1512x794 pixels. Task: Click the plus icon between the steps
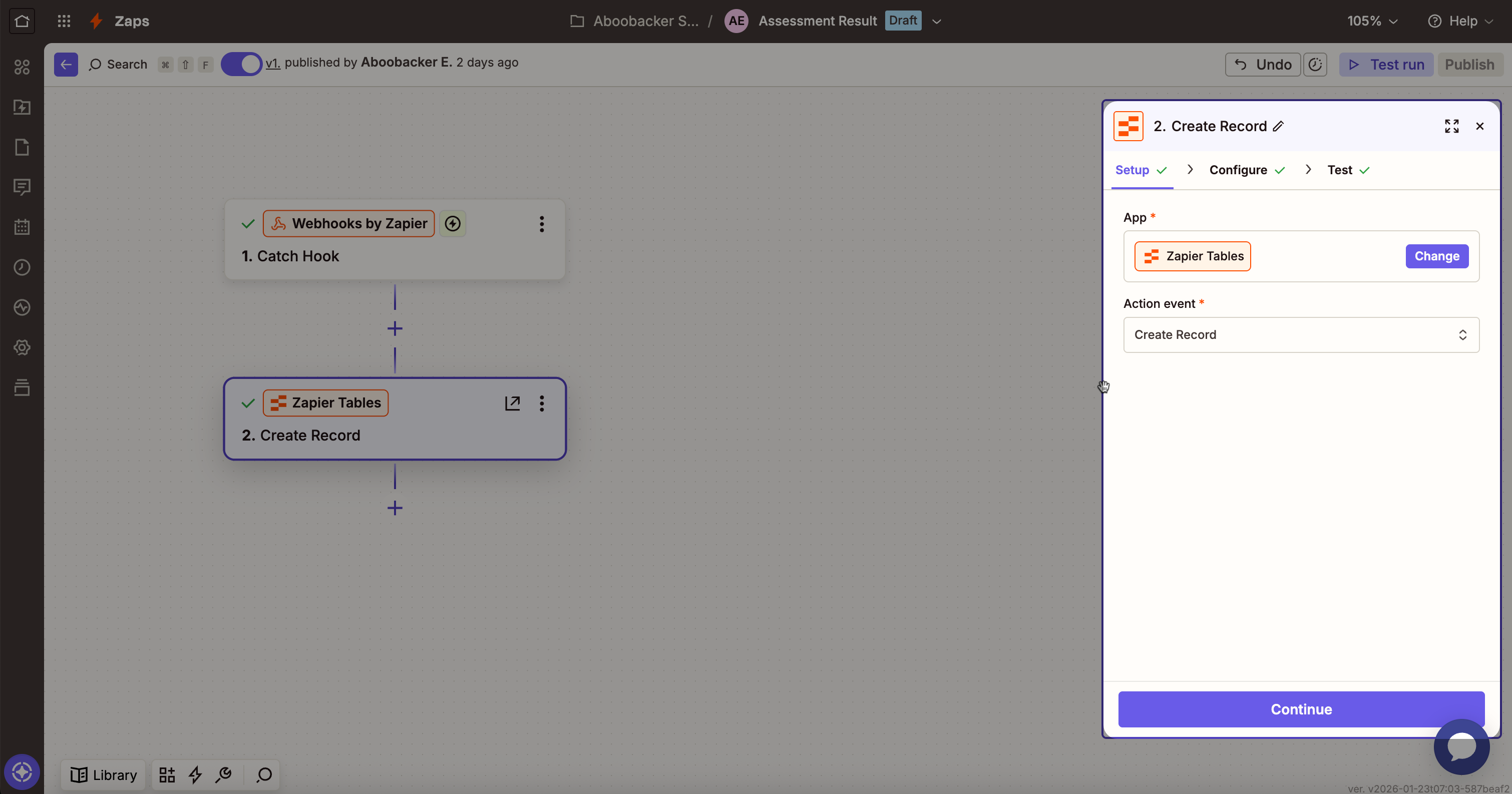pos(395,328)
